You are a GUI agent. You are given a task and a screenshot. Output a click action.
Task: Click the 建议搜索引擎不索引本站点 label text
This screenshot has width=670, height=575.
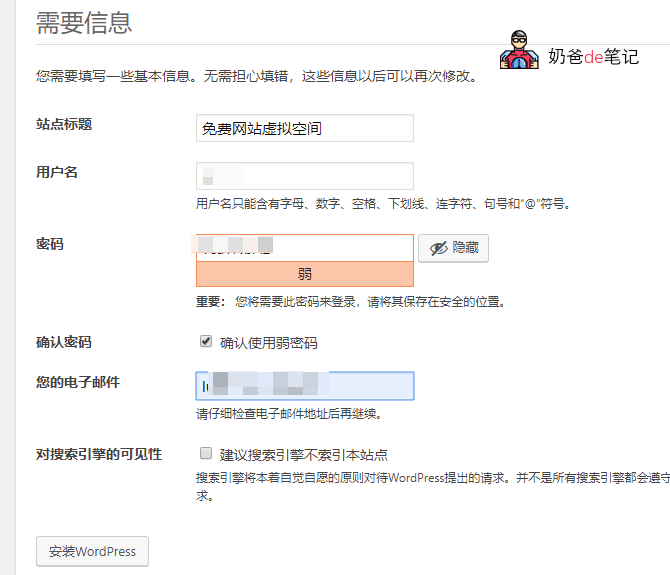(304, 454)
